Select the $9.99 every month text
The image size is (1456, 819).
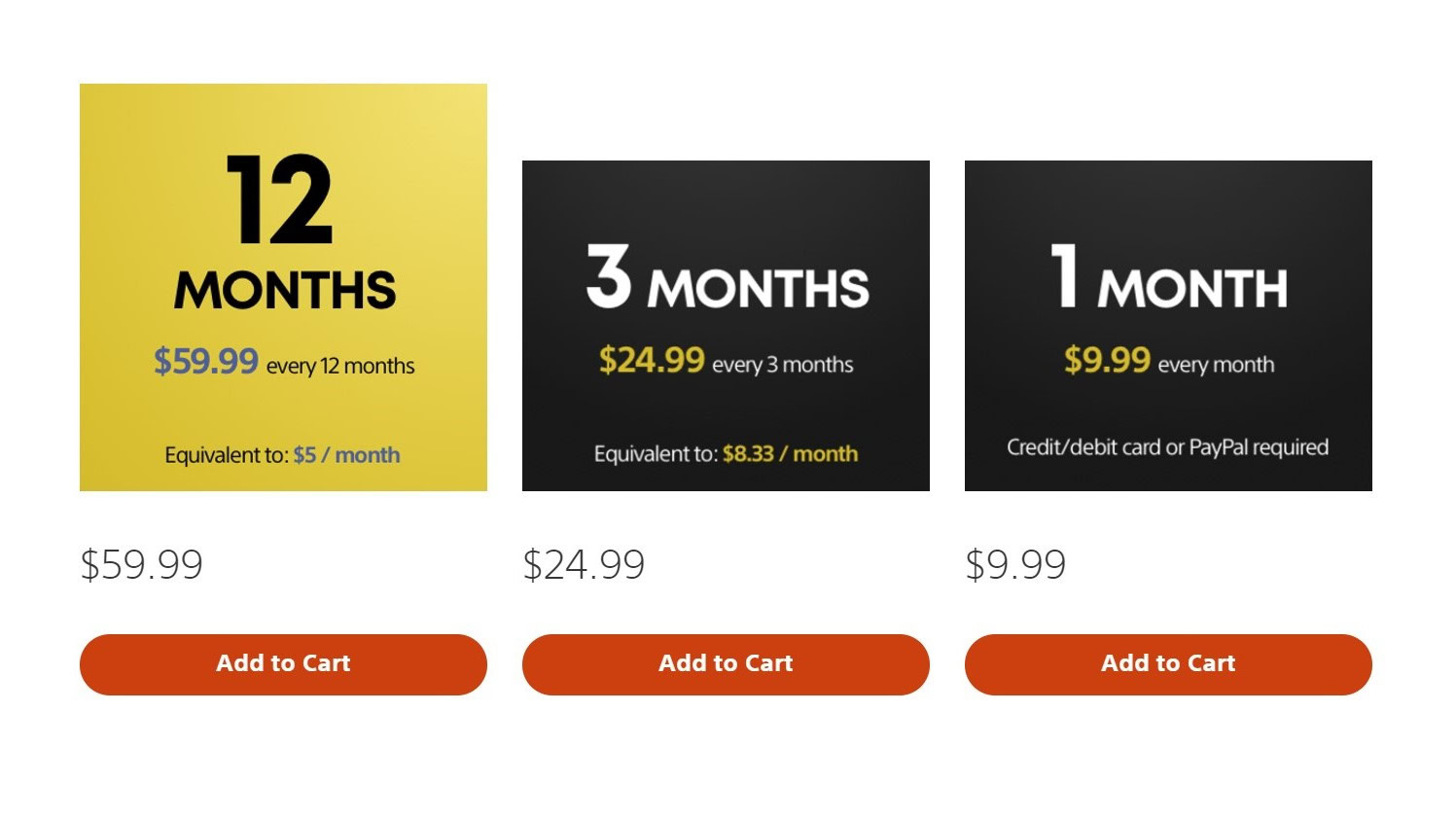click(1169, 361)
